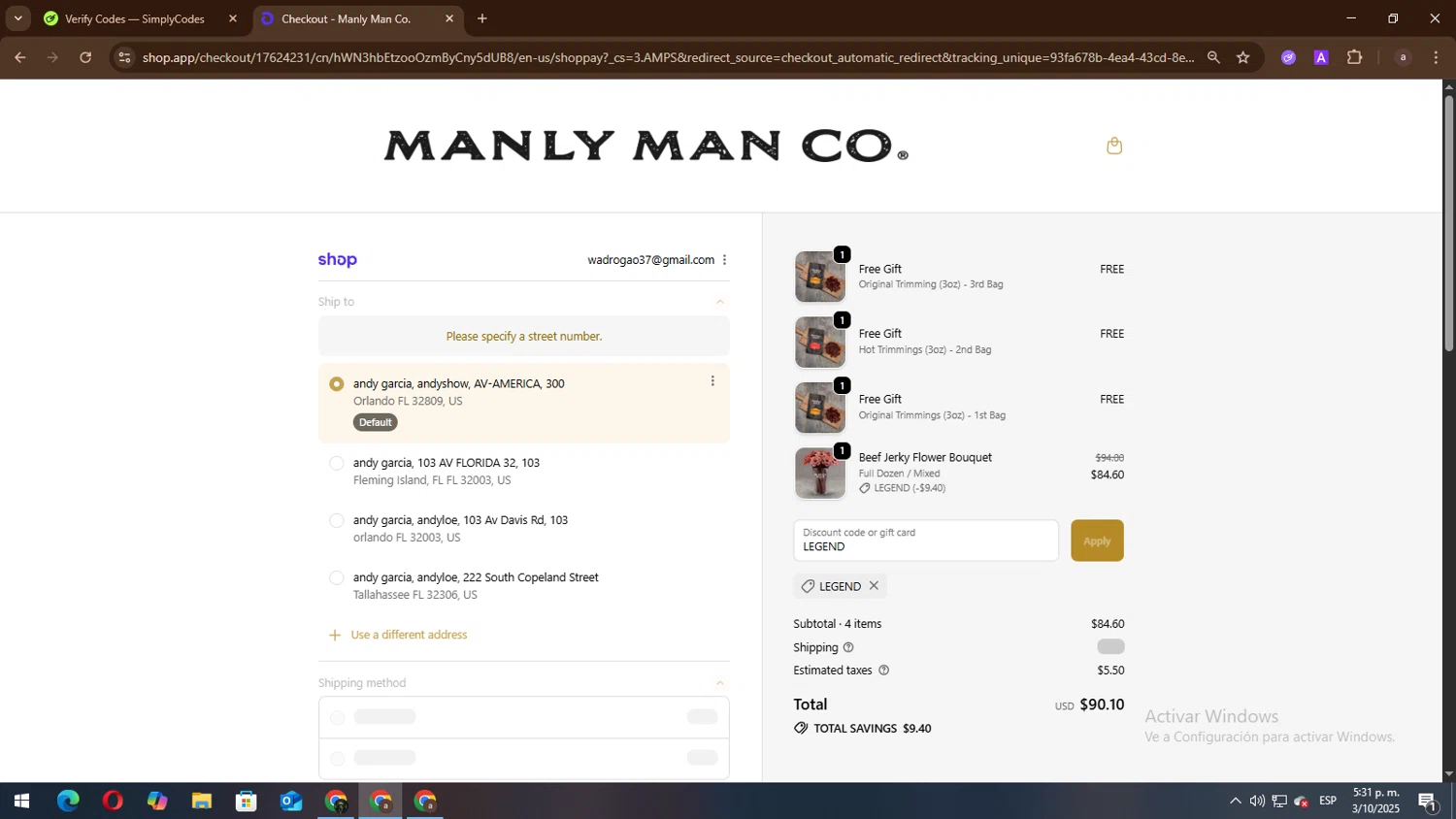Open the tab search dropdown
Screen dimensions: 1456x819
click(17, 18)
